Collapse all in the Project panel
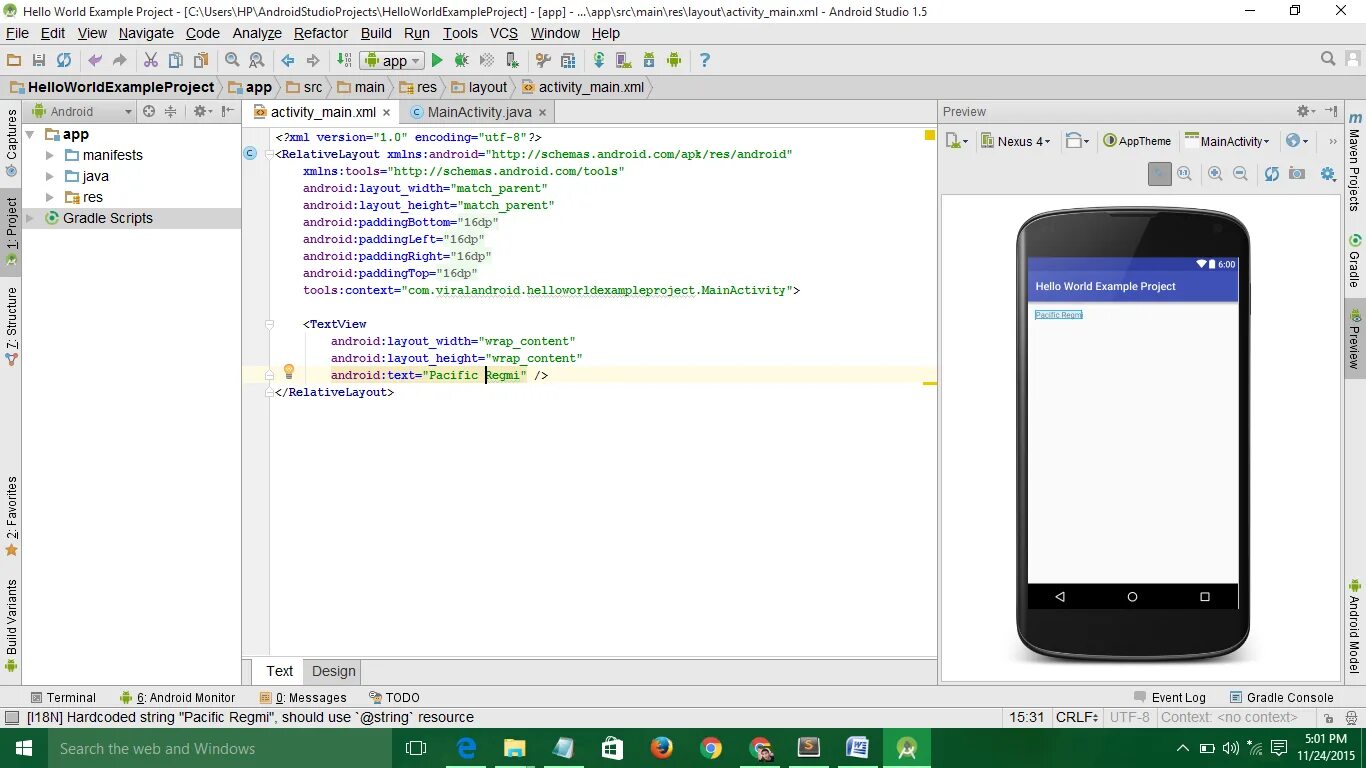 [x=170, y=111]
